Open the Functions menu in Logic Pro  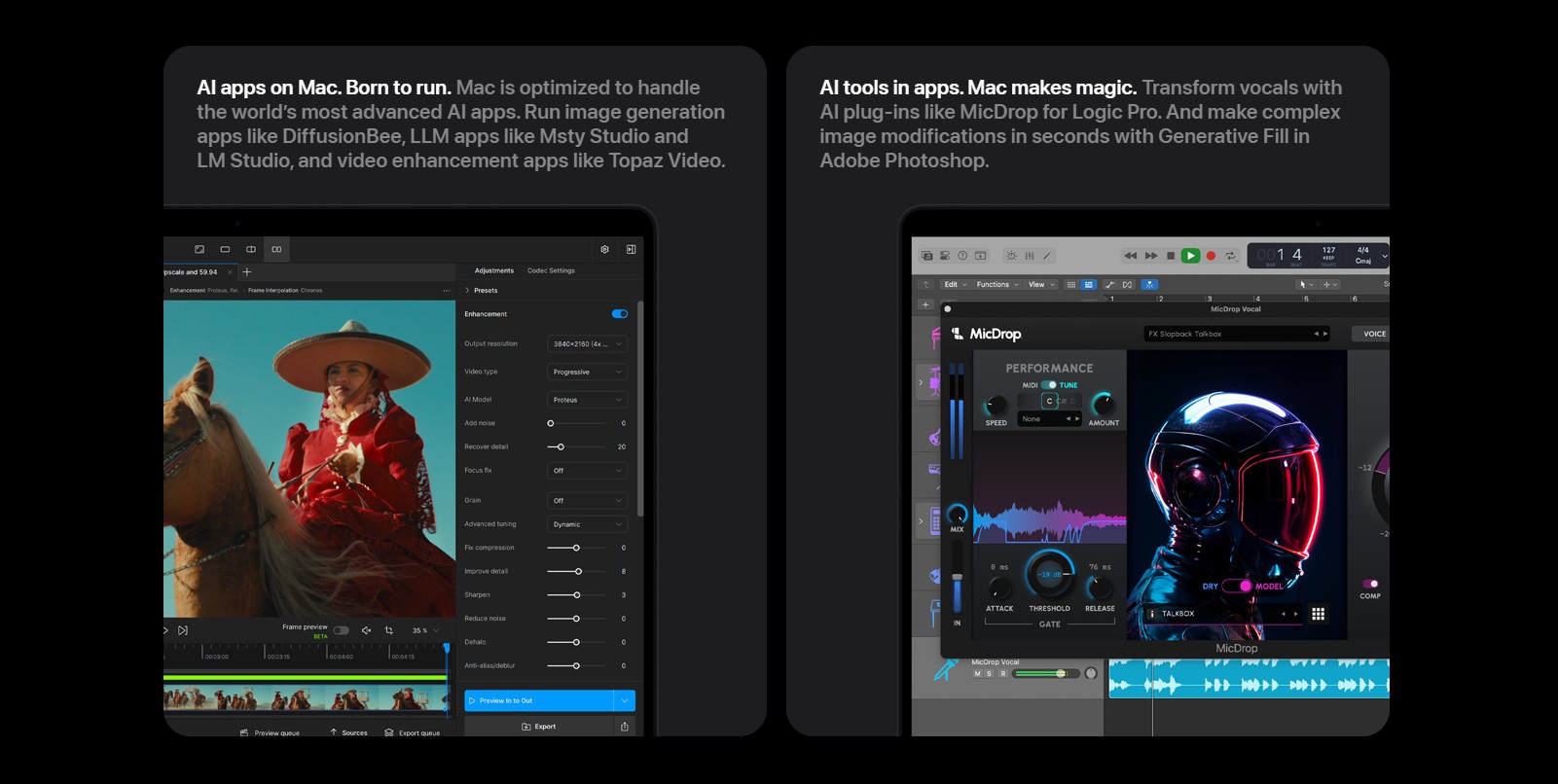point(997,285)
